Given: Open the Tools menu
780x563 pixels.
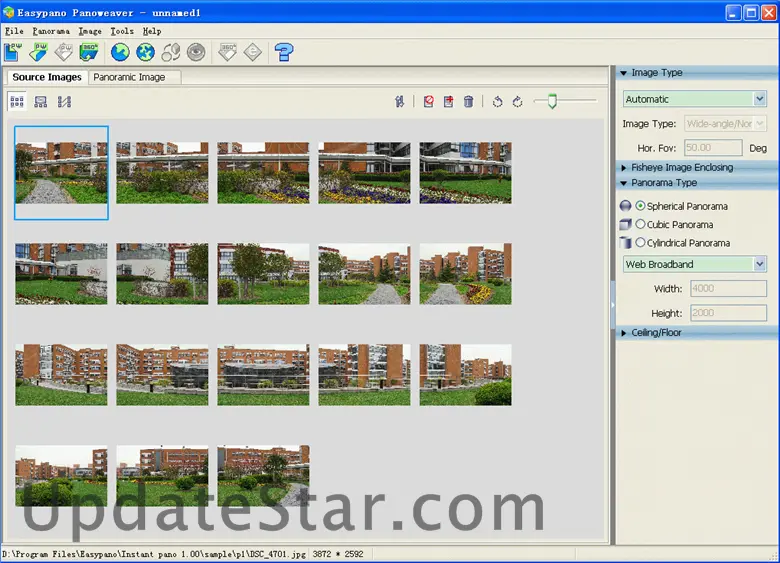Looking at the screenshot, I should [121, 31].
